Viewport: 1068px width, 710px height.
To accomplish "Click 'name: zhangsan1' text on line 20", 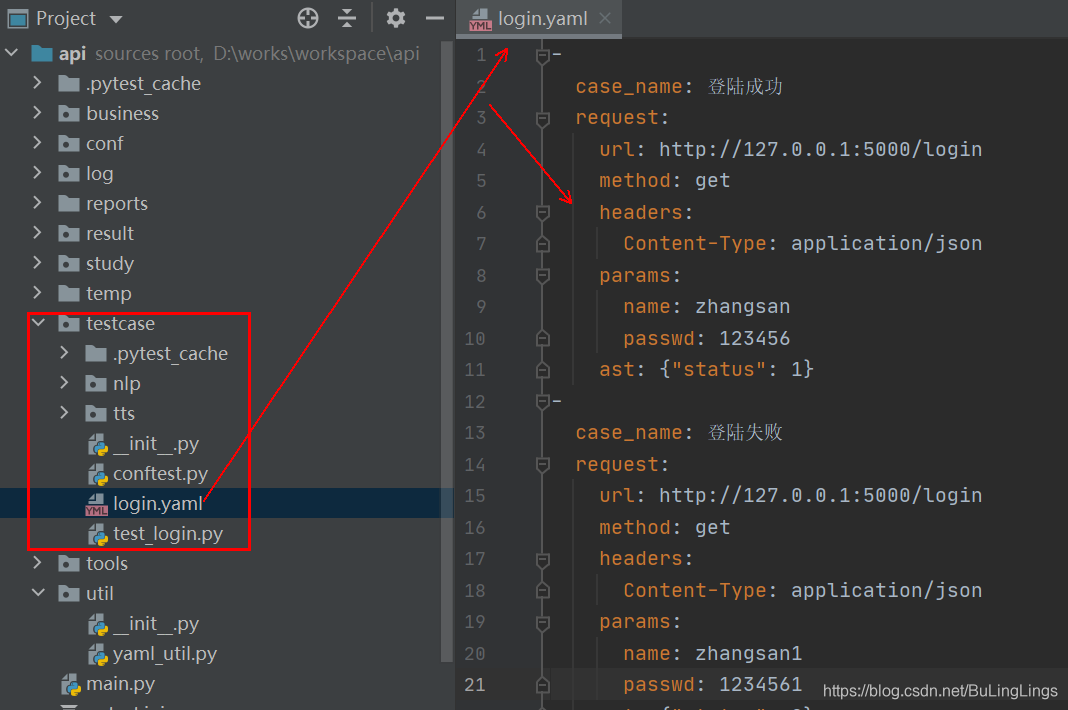I will (712, 653).
